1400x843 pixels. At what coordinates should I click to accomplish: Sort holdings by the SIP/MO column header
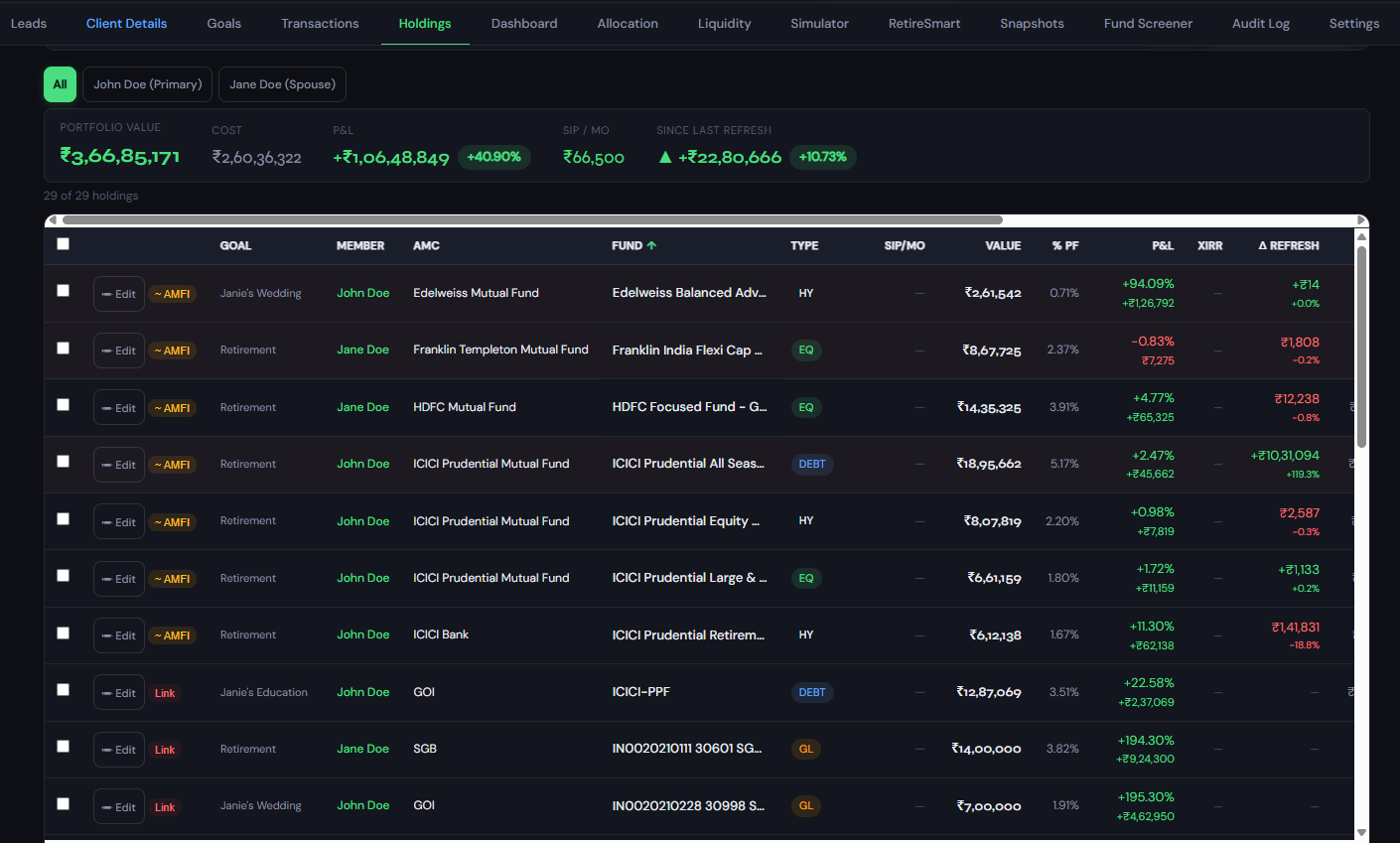click(905, 245)
